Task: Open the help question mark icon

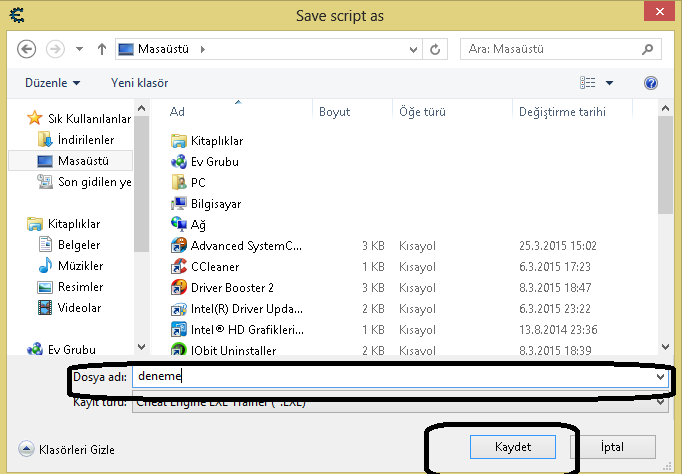Action: [651, 83]
